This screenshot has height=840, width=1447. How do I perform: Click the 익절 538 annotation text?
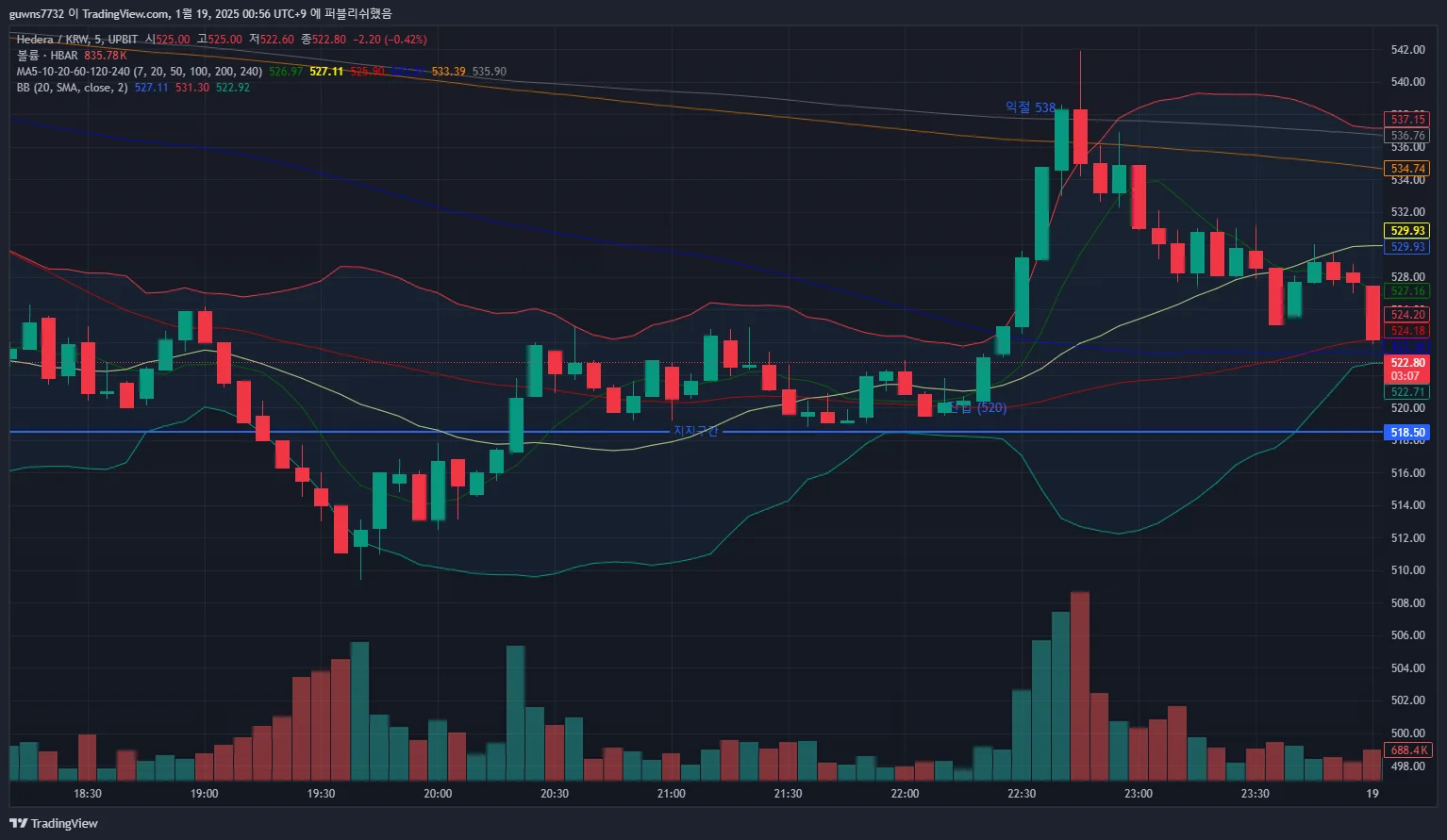(1030, 107)
